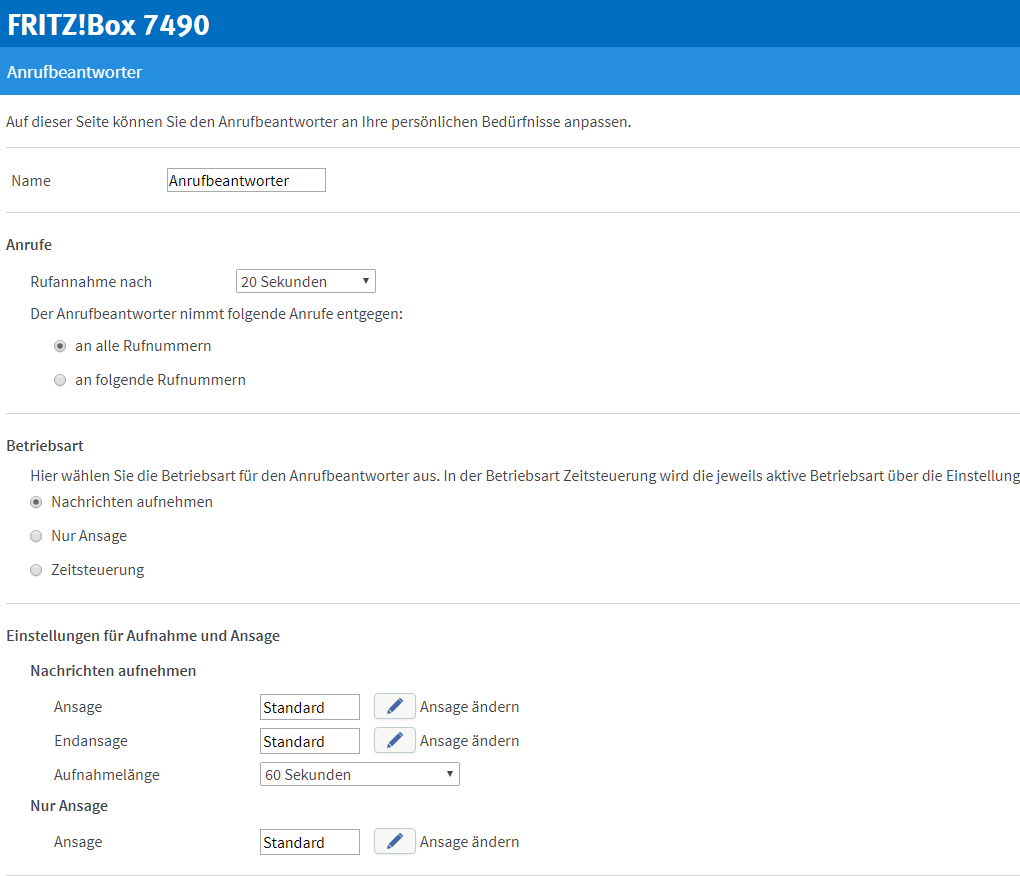The width and height of the screenshot is (1020, 876).
Task: Open the 'Rufannahme nach' 20 Sekunden dropdown
Action: (x=306, y=281)
